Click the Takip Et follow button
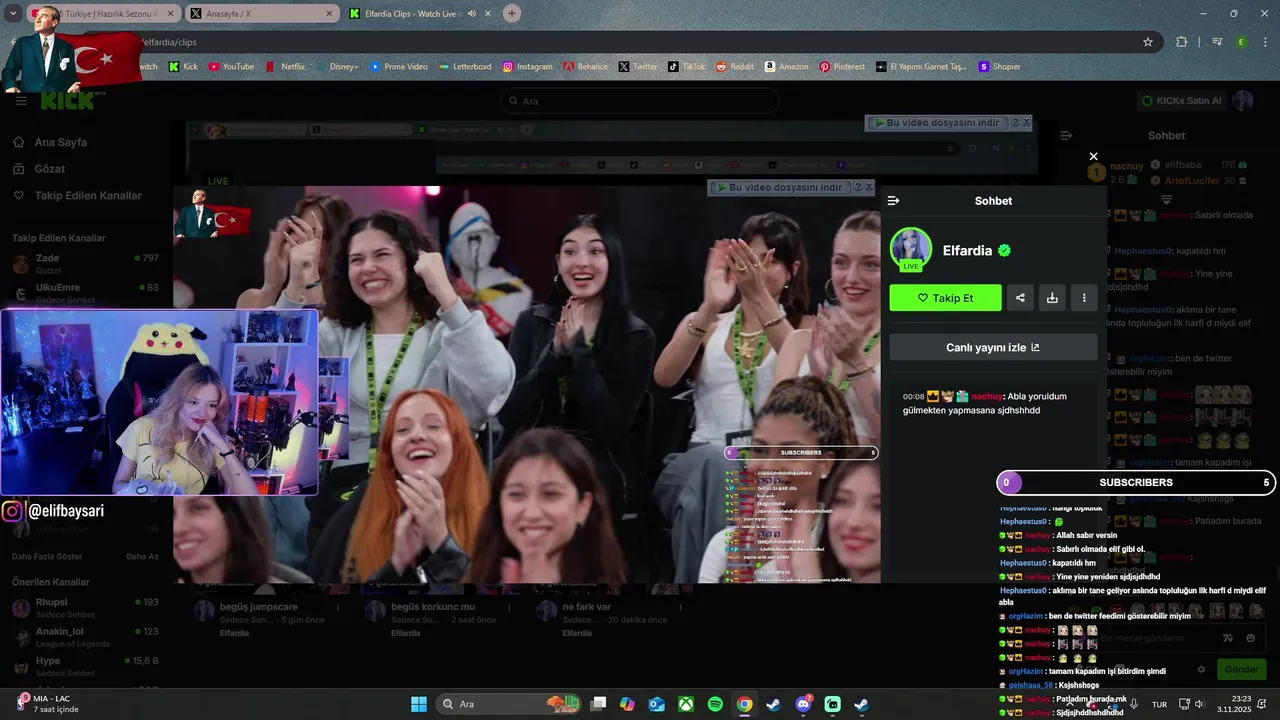This screenshot has height=720, width=1280. point(945,298)
